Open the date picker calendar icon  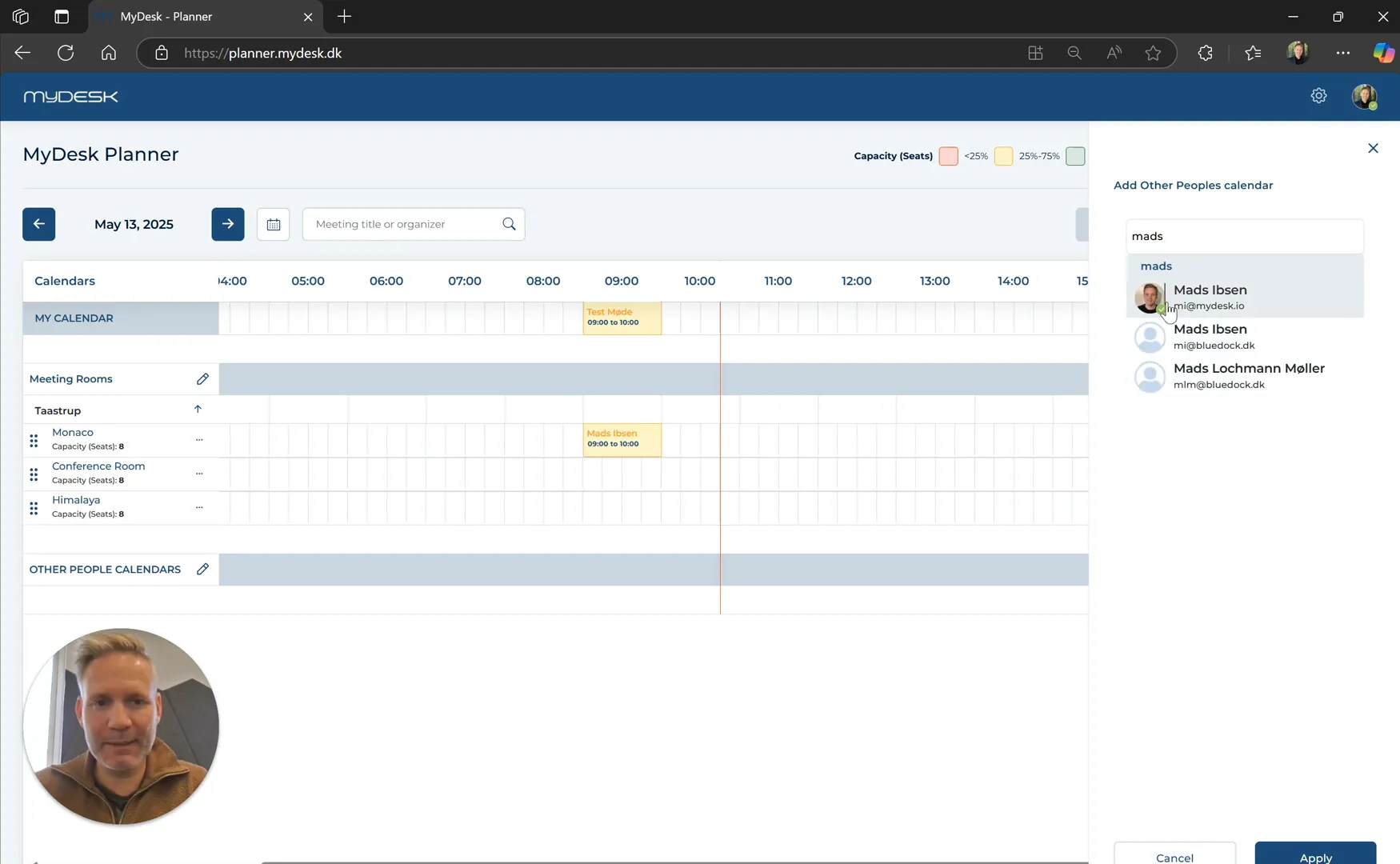click(274, 224)
